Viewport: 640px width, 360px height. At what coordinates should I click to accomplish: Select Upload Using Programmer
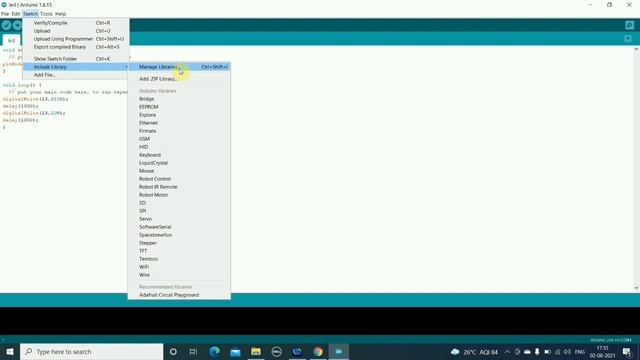tap(76, 39)
